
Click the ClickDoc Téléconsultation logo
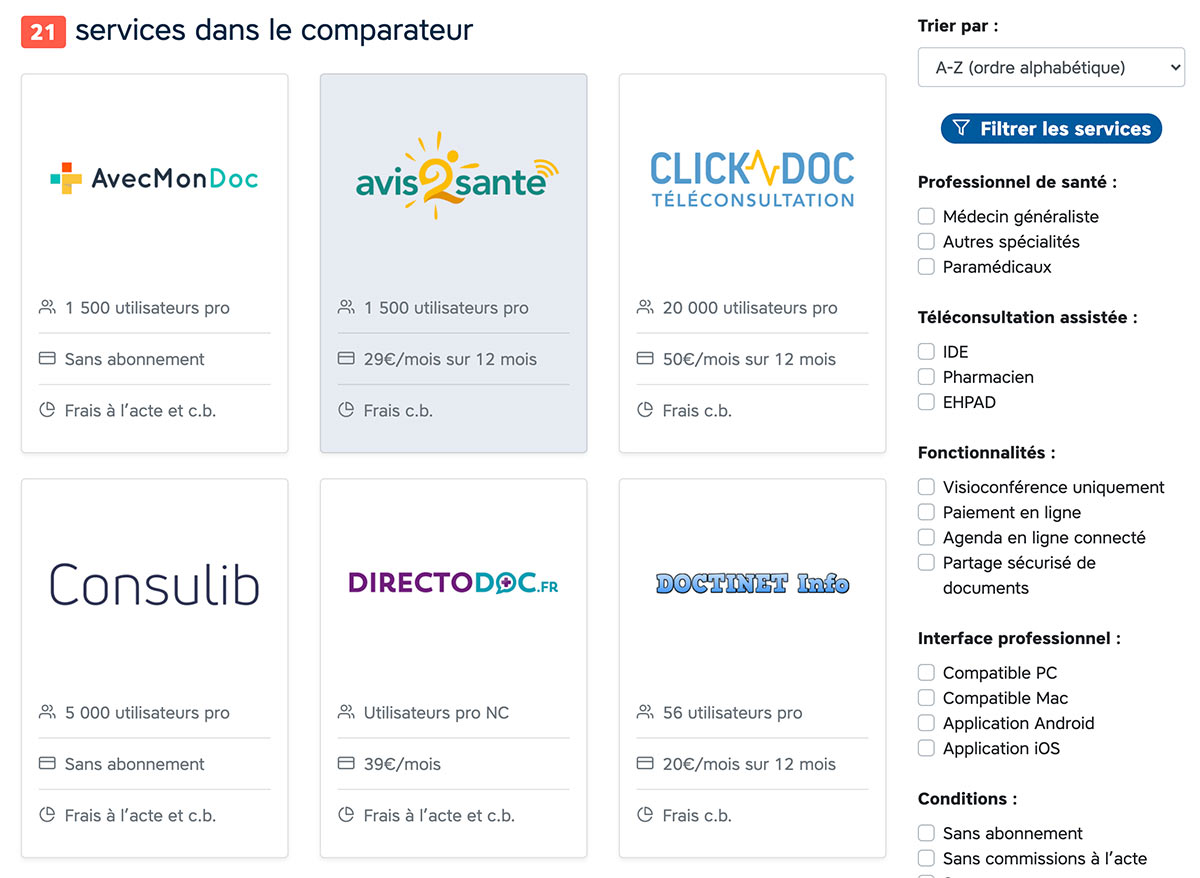(752, 178)
